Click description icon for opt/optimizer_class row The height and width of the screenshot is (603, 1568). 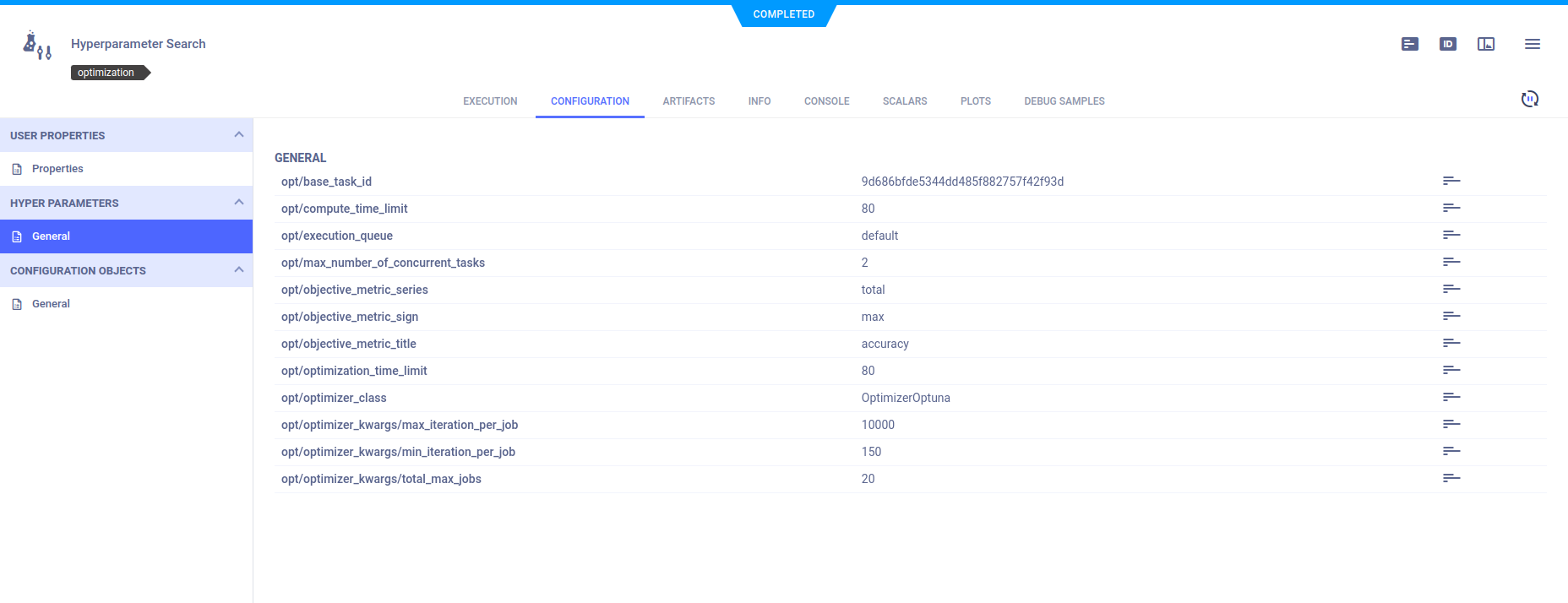click(1451, 398)
